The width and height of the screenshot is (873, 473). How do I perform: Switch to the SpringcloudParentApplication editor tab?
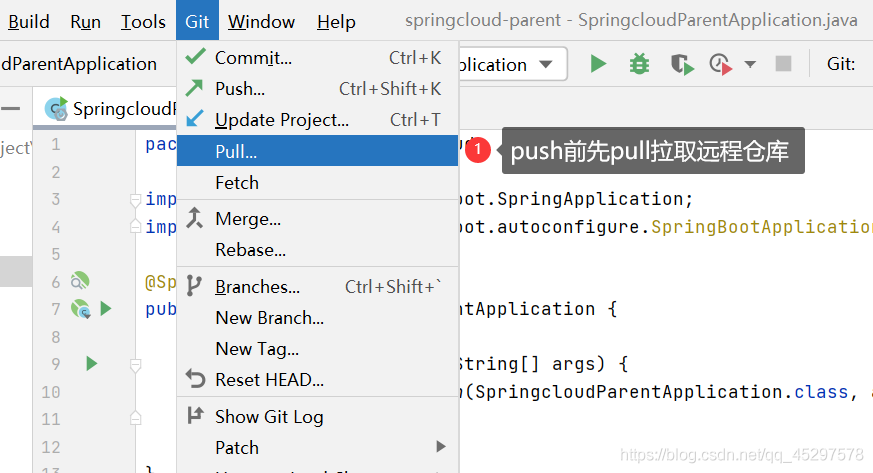110,108
